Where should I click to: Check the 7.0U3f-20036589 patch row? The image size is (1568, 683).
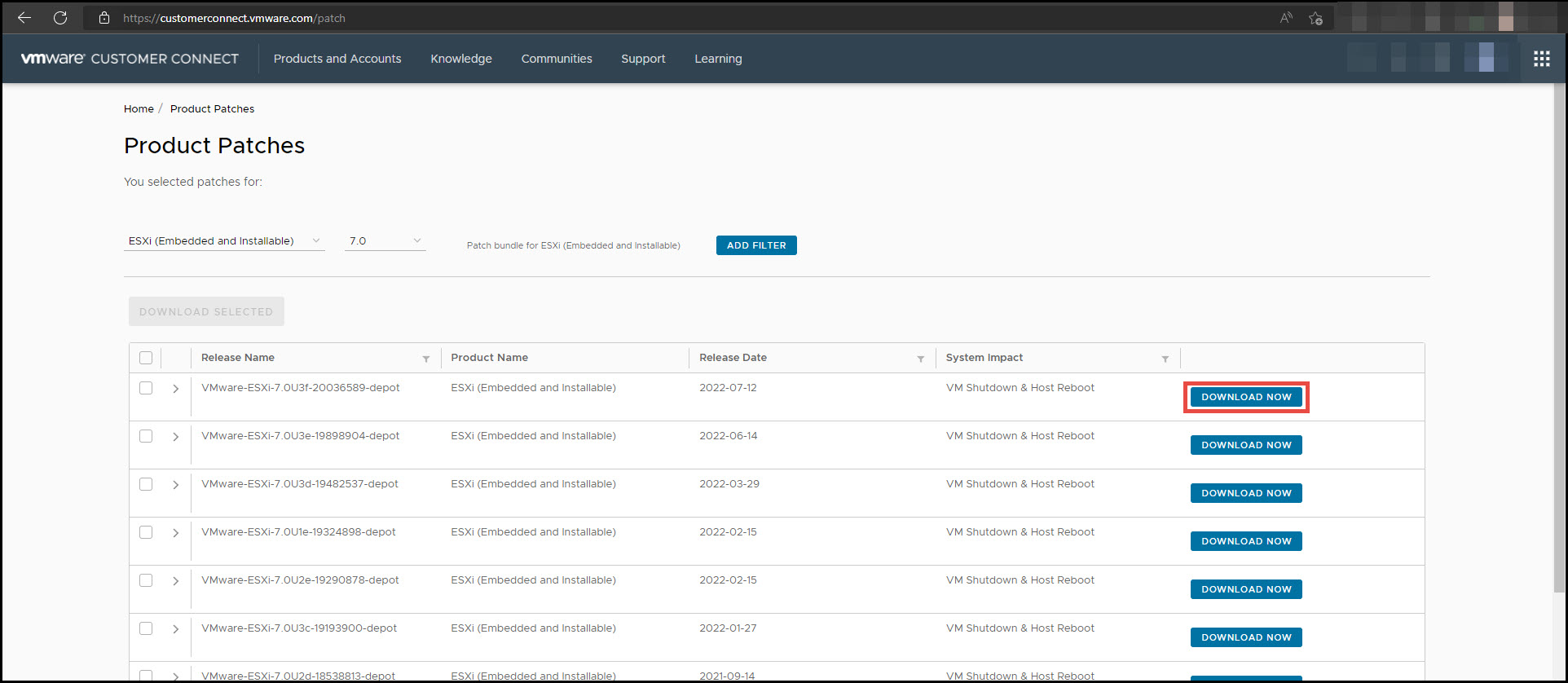point(146,388)
